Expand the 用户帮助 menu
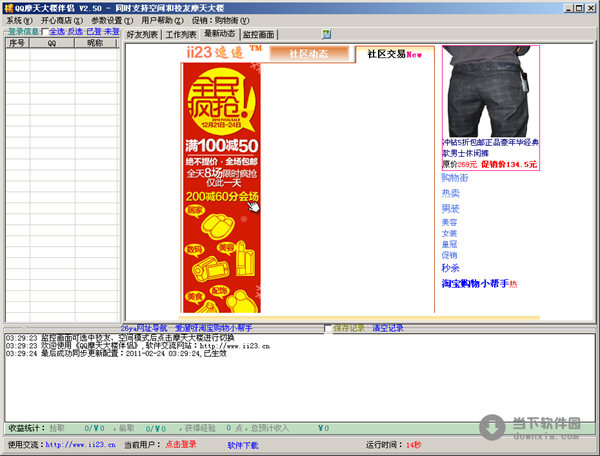 pos(161,20)
